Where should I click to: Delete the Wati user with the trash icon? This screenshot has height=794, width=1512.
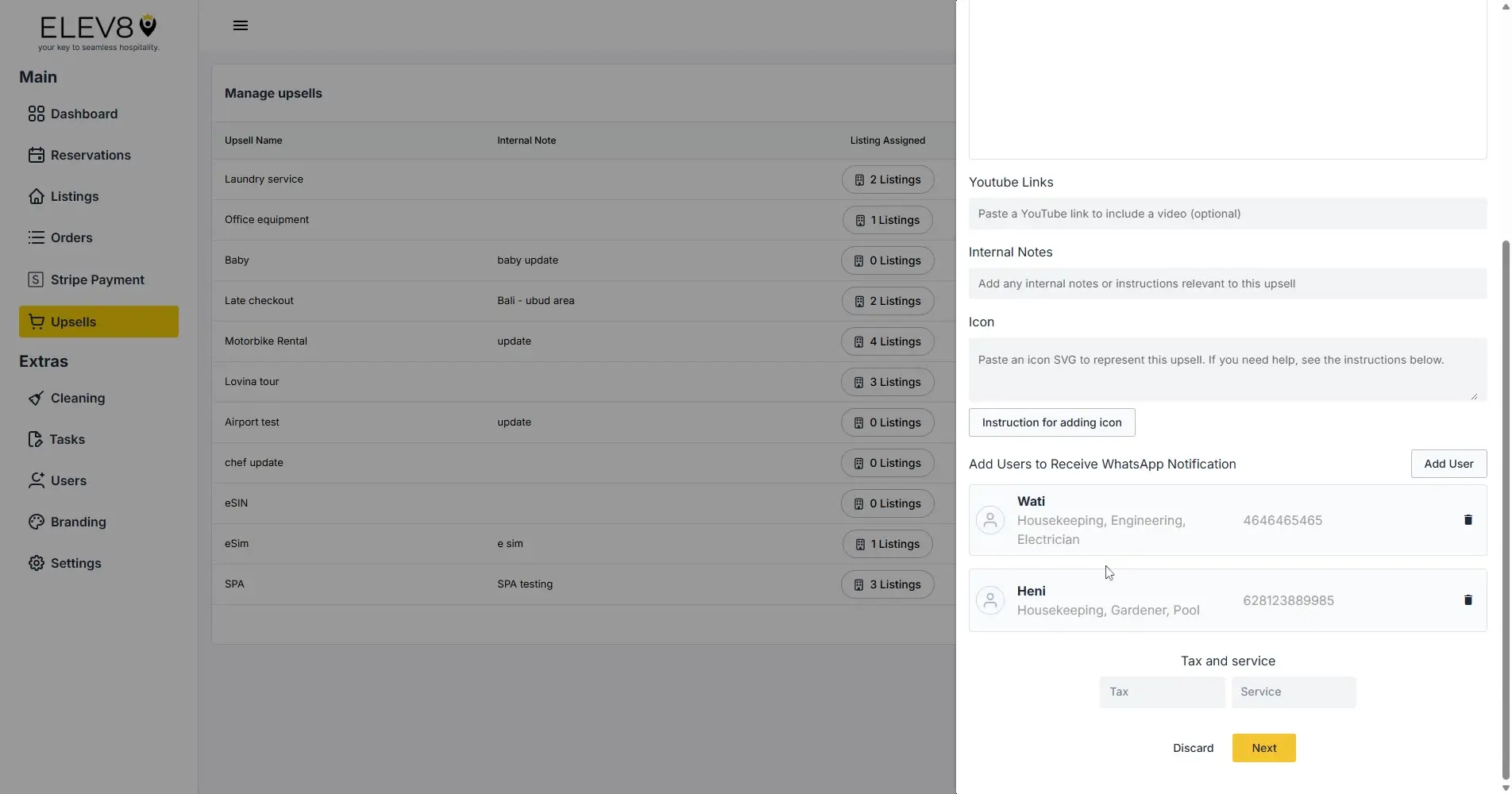[1468, 520]
